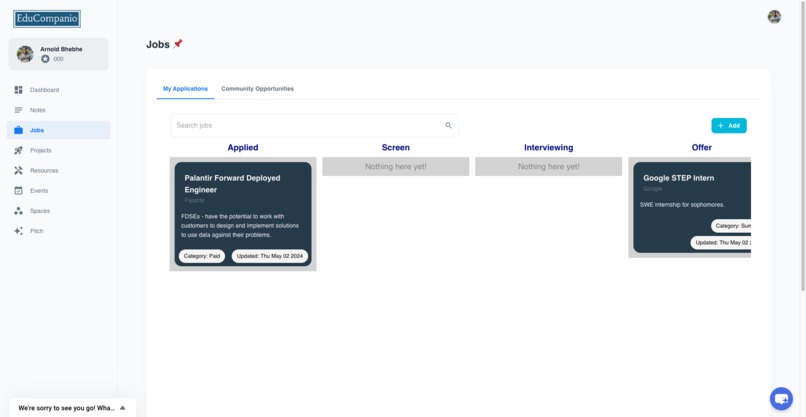Click the Add job button

(x=729, y=125)
